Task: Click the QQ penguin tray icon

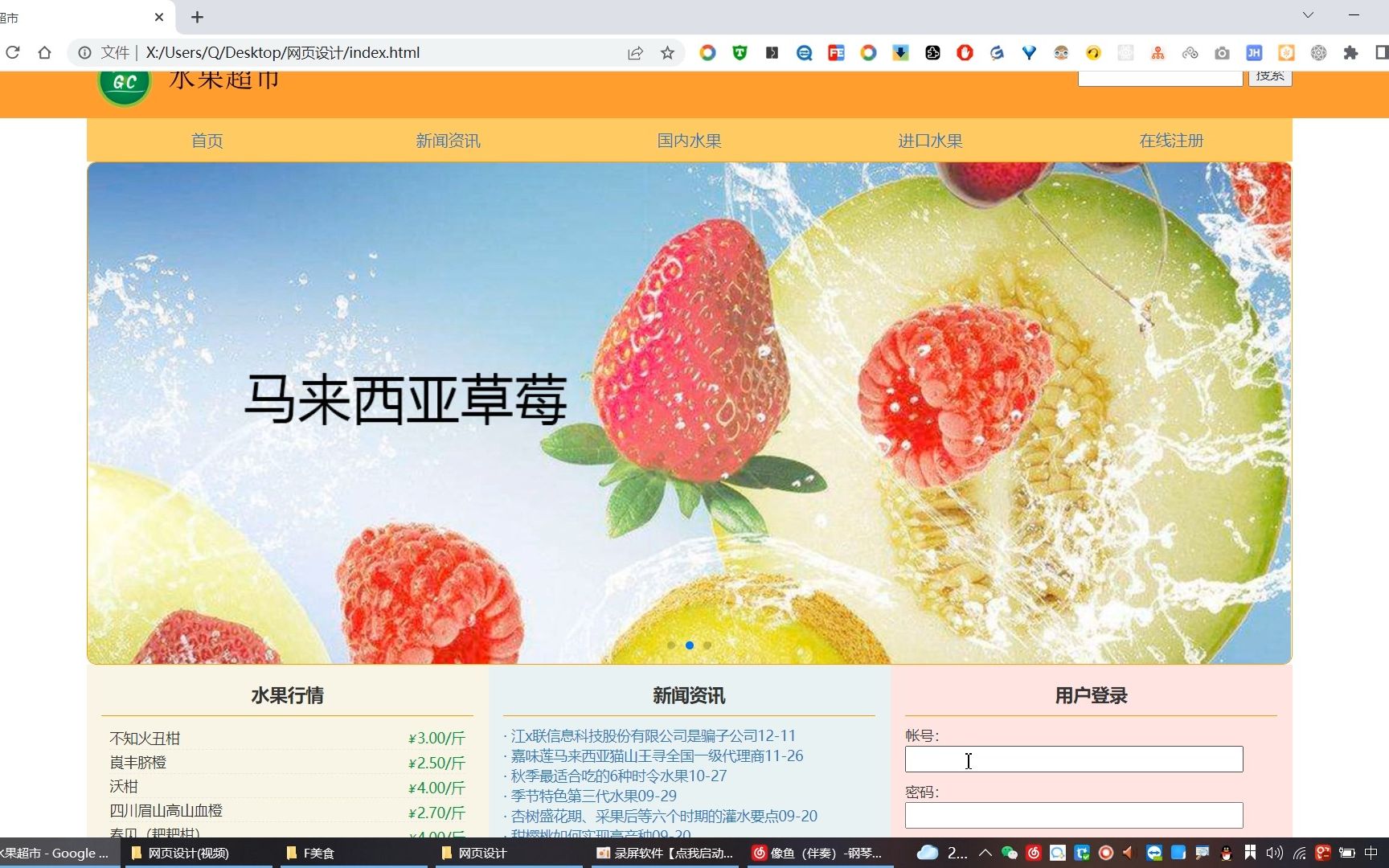Action: coord(1225,854)
